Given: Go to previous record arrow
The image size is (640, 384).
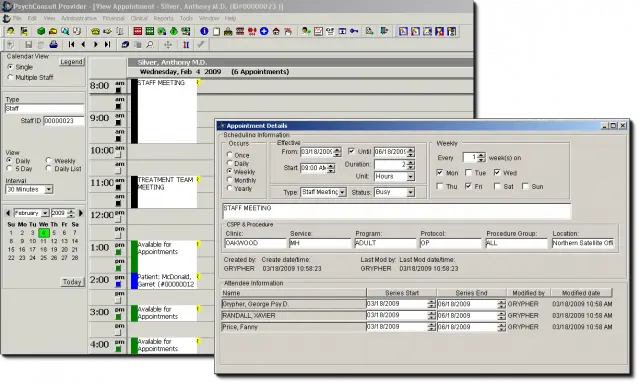Looking at the screenshot, I should (x=83, y=44).
